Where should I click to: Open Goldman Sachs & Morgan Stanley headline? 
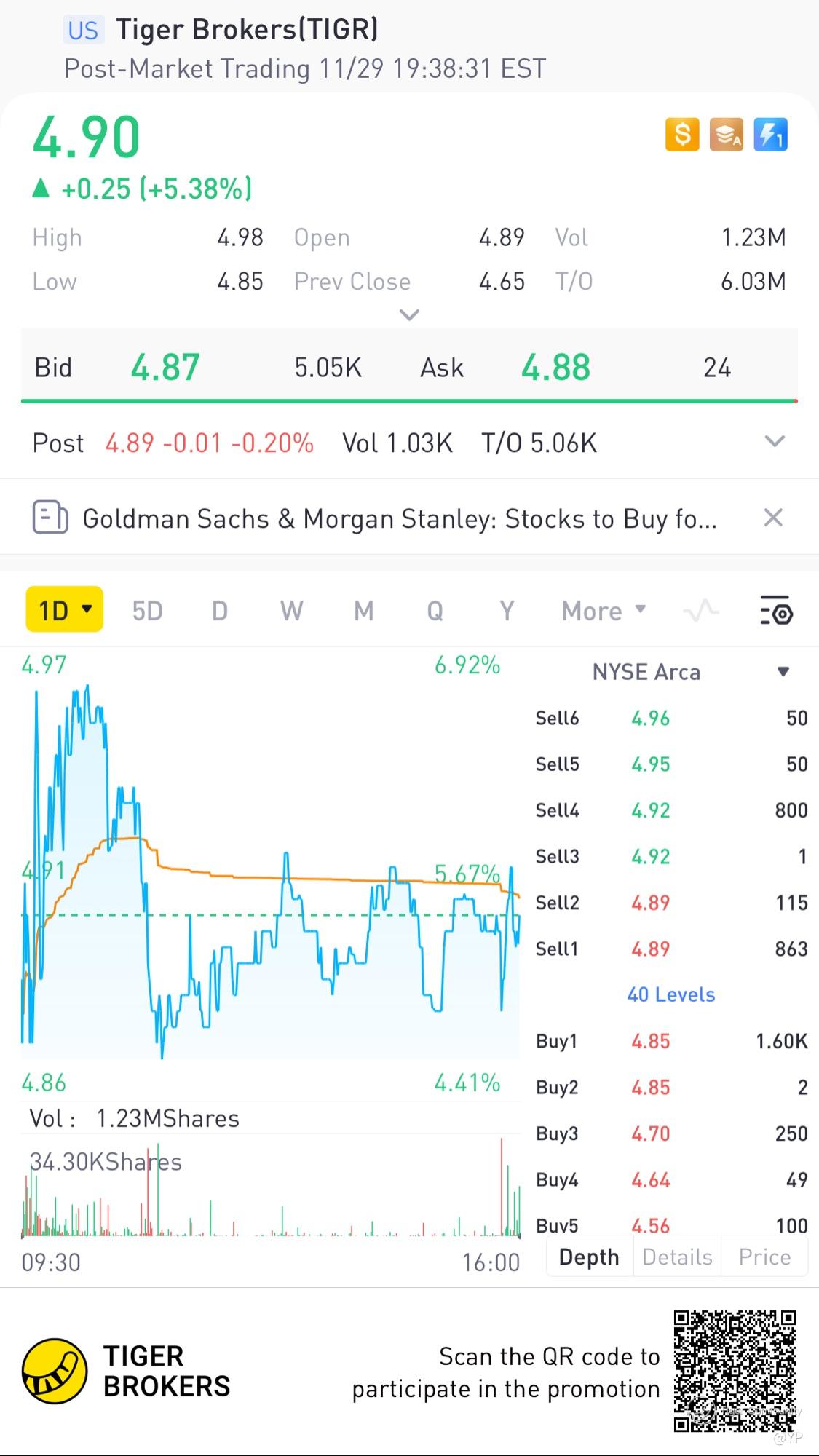pos(399,518)
